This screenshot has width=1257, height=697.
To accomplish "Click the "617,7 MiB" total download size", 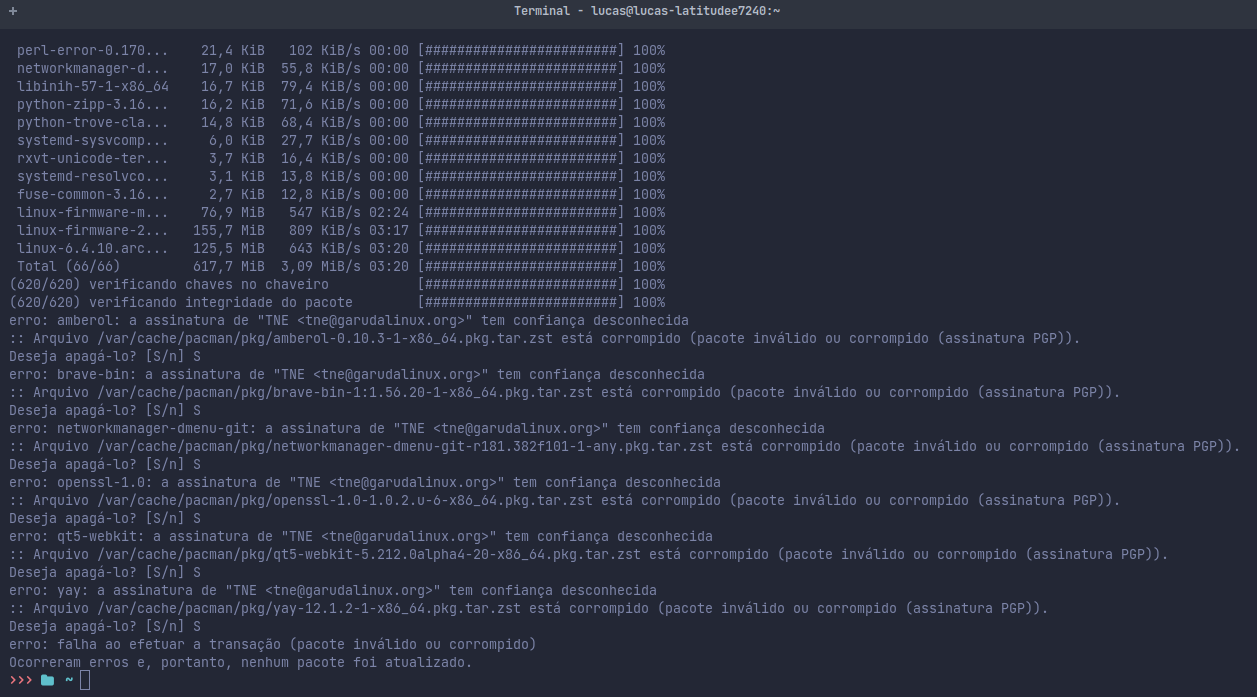I will click(228, 266).
